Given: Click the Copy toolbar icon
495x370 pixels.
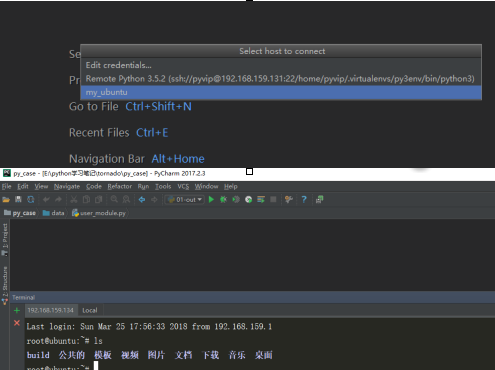Looking at the screenshot, I should [86, 199].
